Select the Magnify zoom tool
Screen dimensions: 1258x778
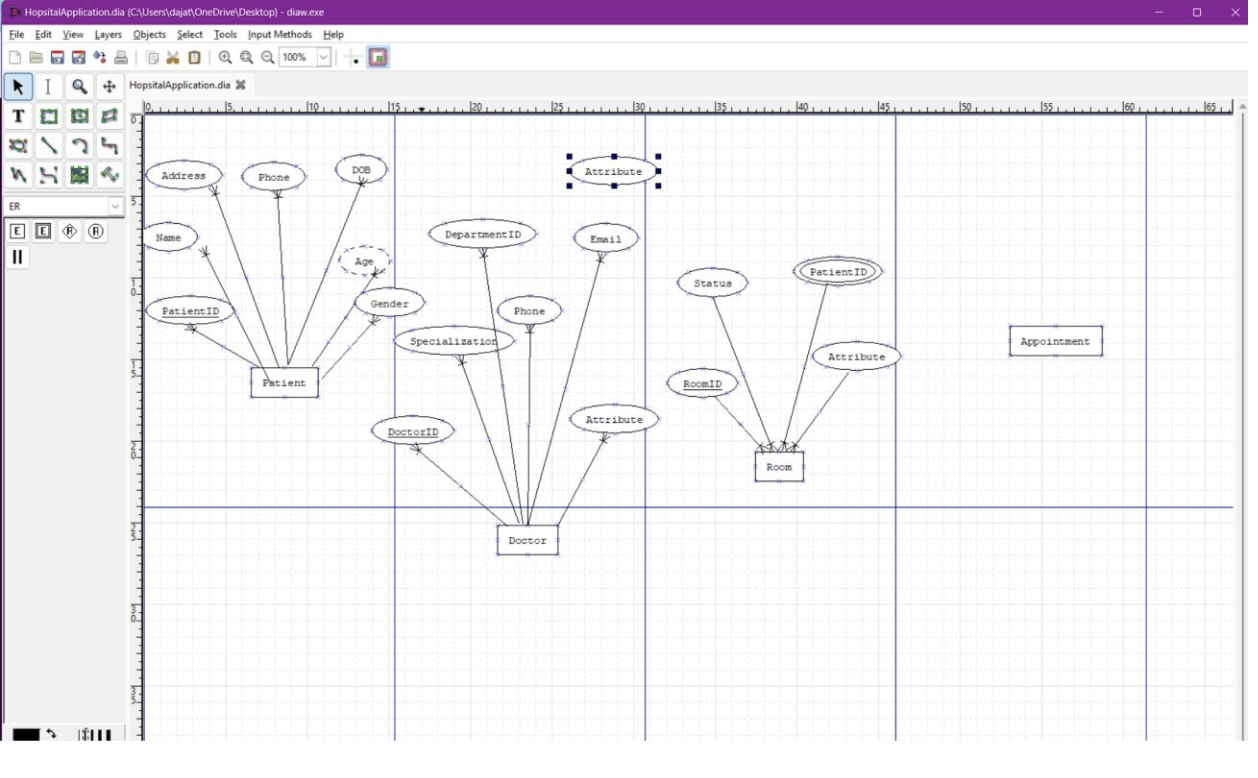click(x=79, y=87)
